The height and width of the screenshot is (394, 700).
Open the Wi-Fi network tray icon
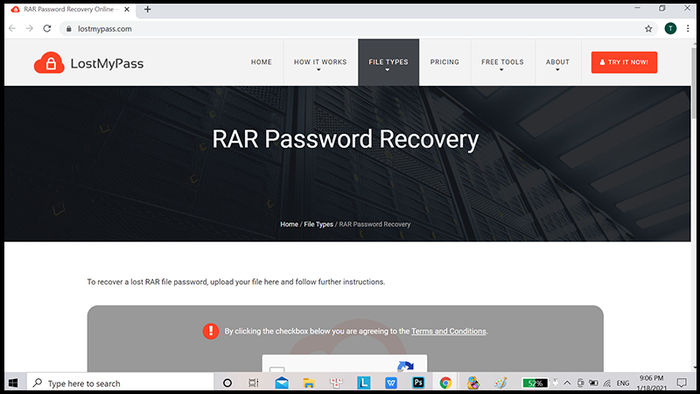coord(607,383)
